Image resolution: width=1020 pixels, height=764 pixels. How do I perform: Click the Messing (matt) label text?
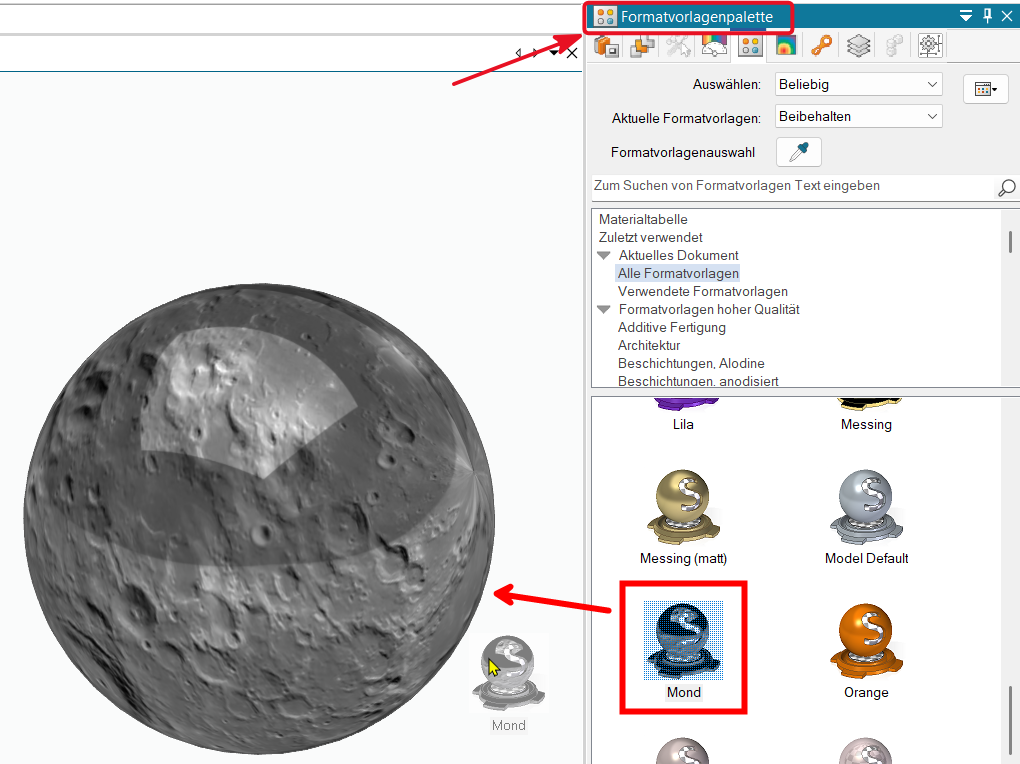(x=683, y=558)
